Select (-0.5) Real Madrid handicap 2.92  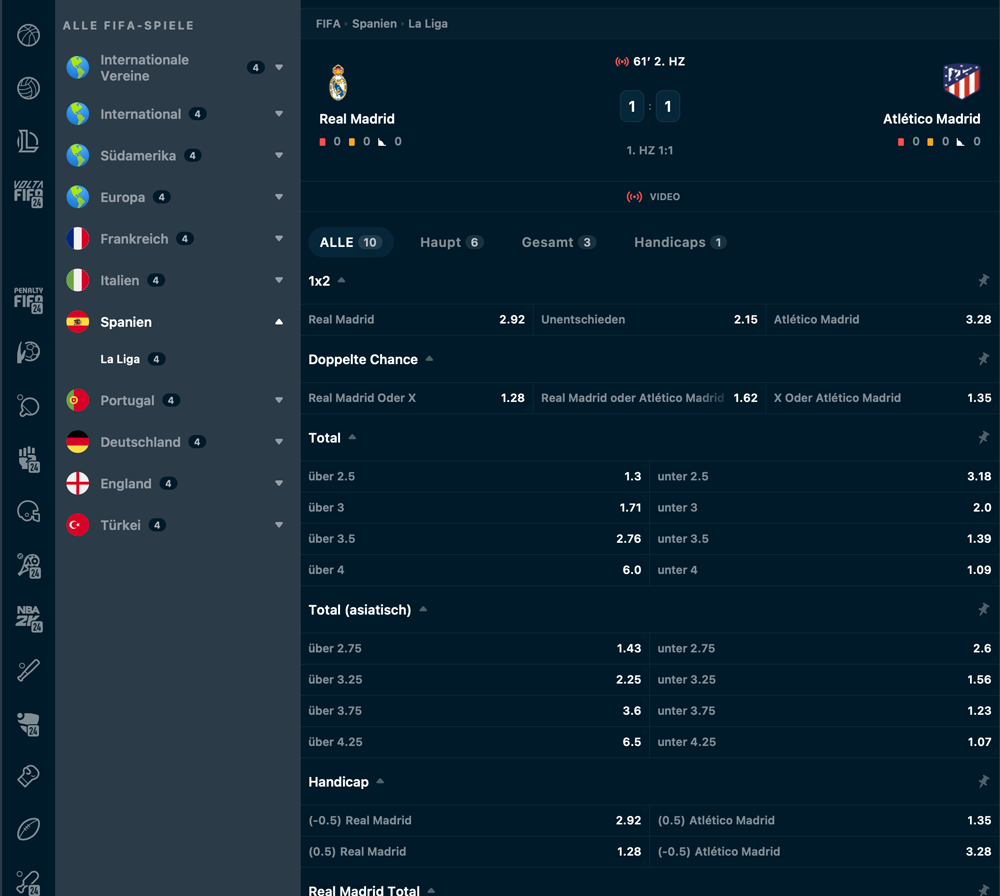tap(475, 821)
